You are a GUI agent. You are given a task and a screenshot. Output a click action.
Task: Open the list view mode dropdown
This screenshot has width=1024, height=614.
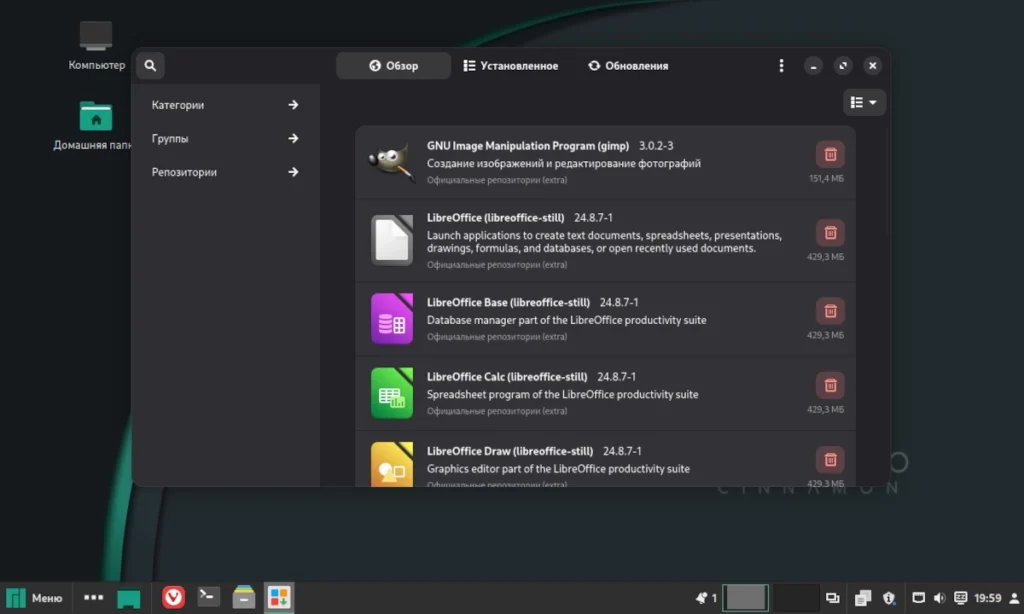click(863, 103)
